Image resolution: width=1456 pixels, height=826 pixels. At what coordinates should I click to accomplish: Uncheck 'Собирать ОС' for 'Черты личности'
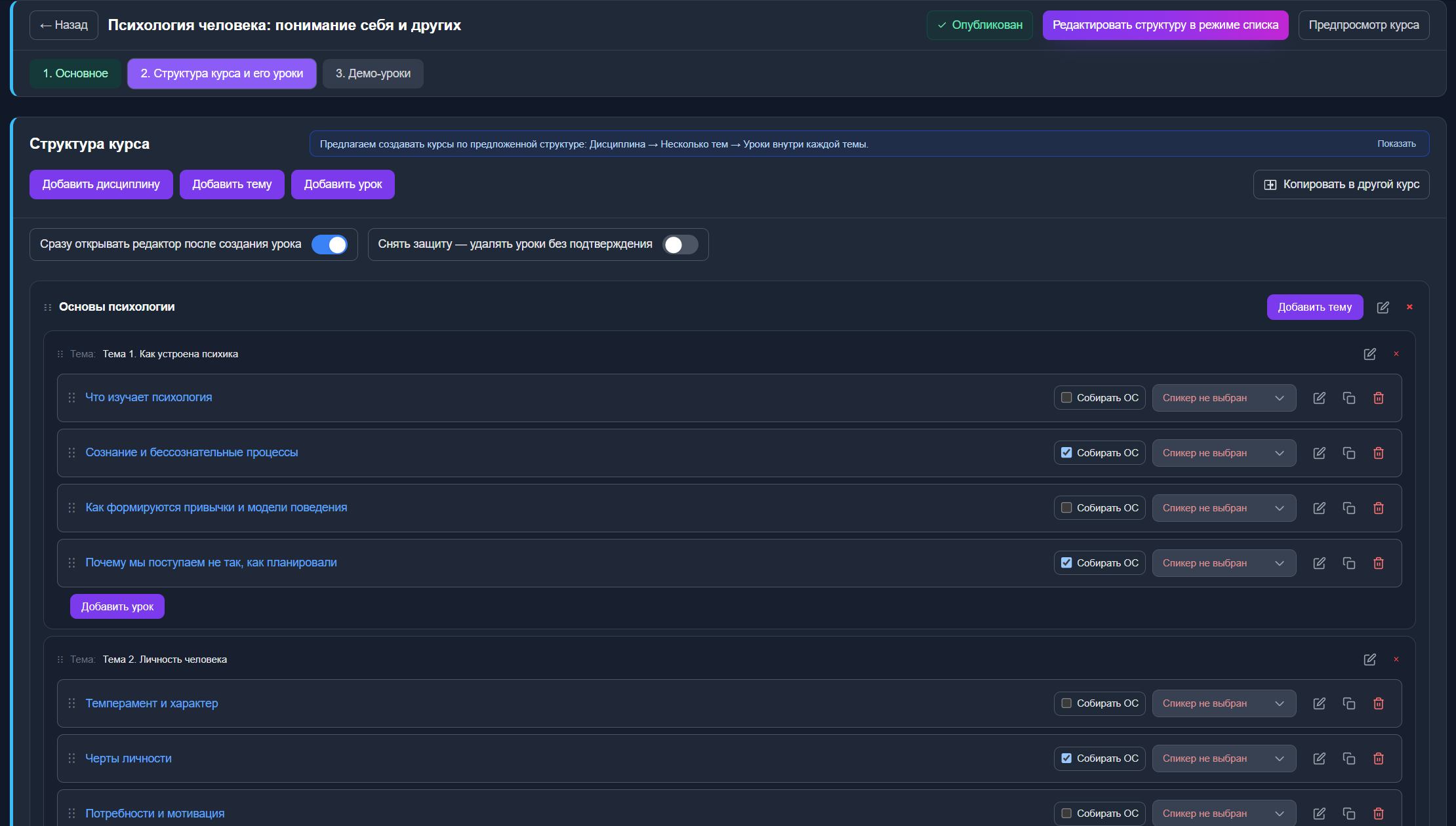(1066, 758)
